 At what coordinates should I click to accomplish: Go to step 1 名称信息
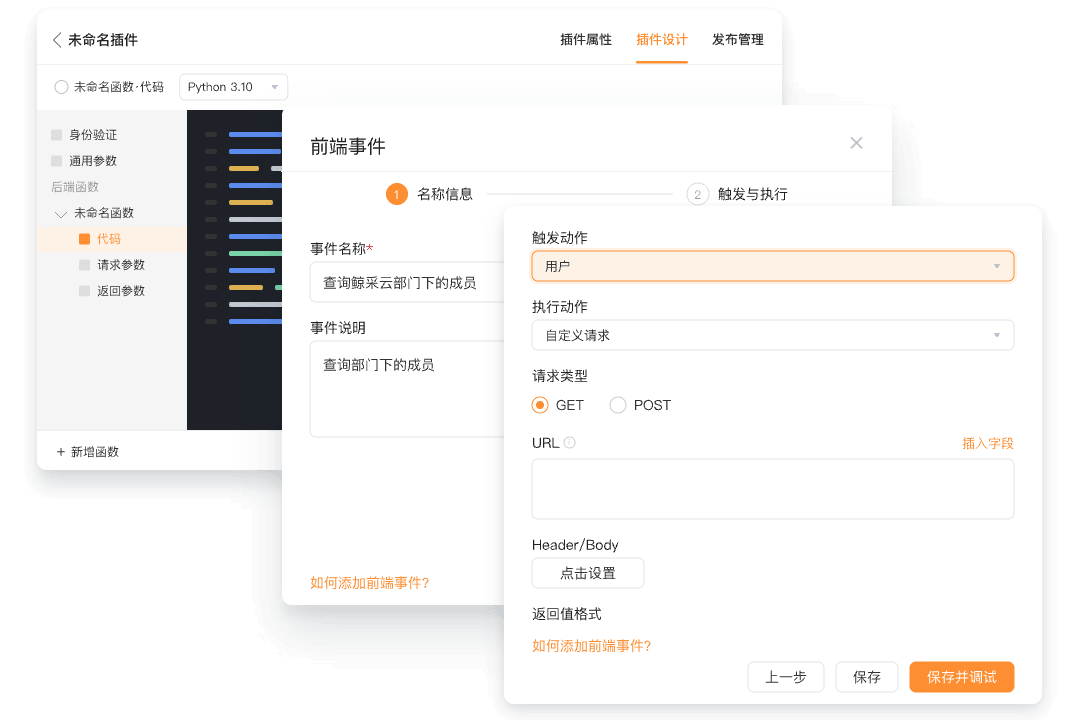429,194
